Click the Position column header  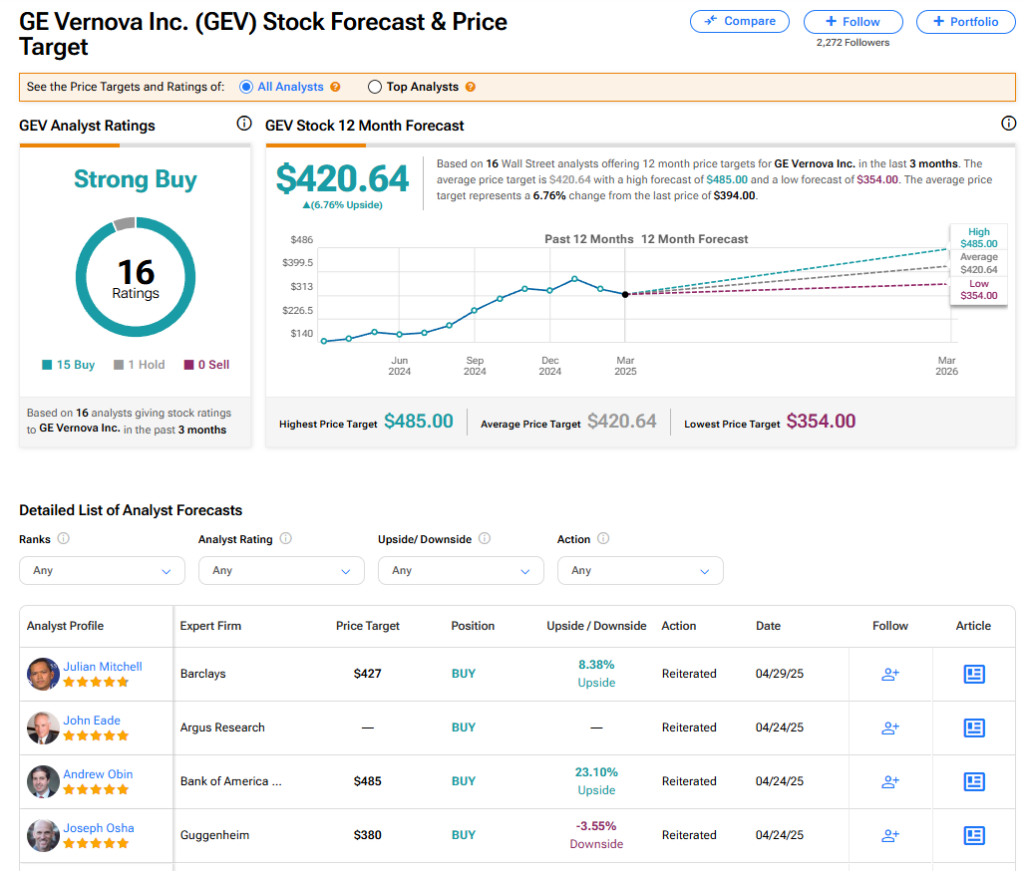click(473, 626)
